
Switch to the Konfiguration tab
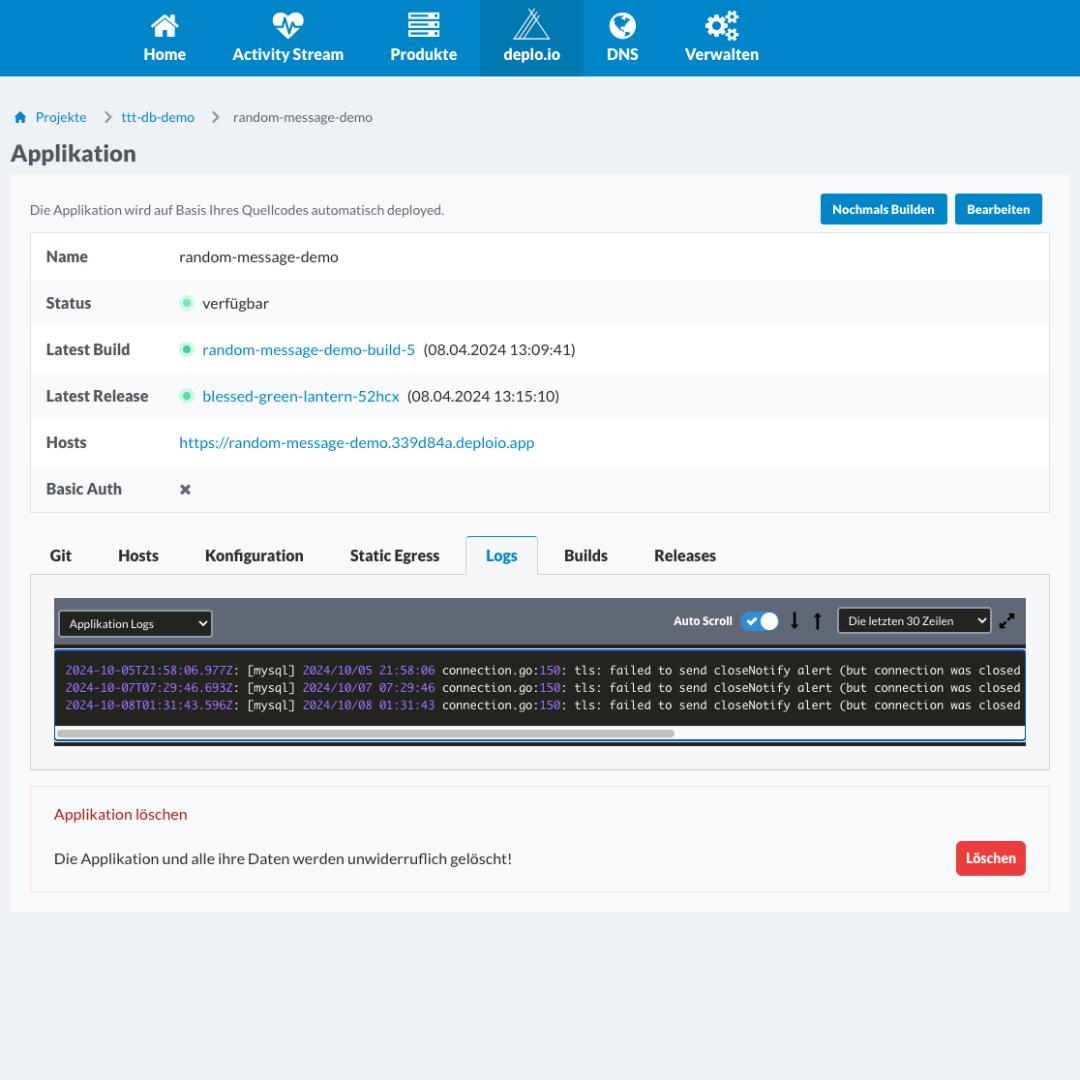point(254,555)
